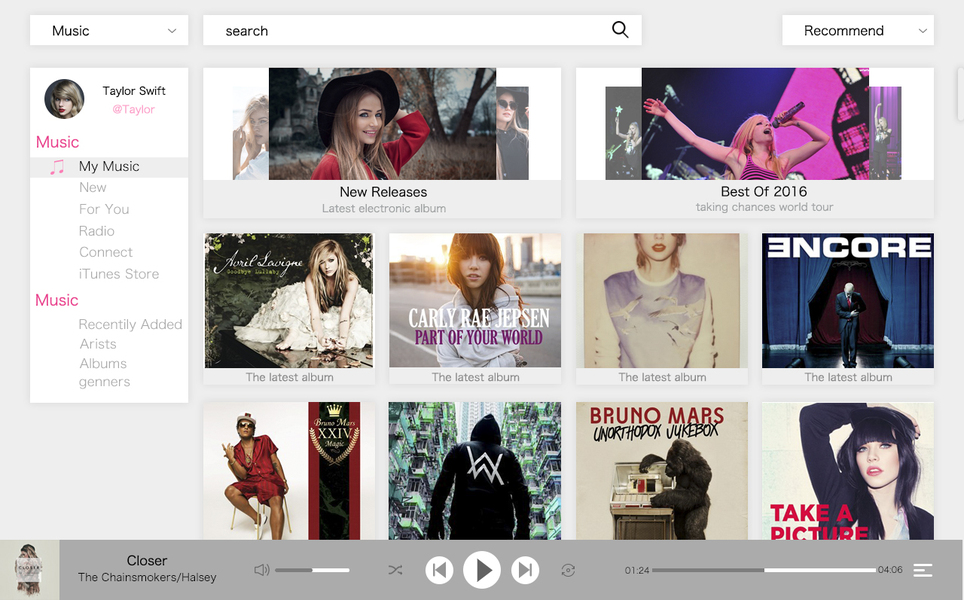Toggle shuffle playback
Image resolution: width=964 pixels, height=600 pixels.
395,570
